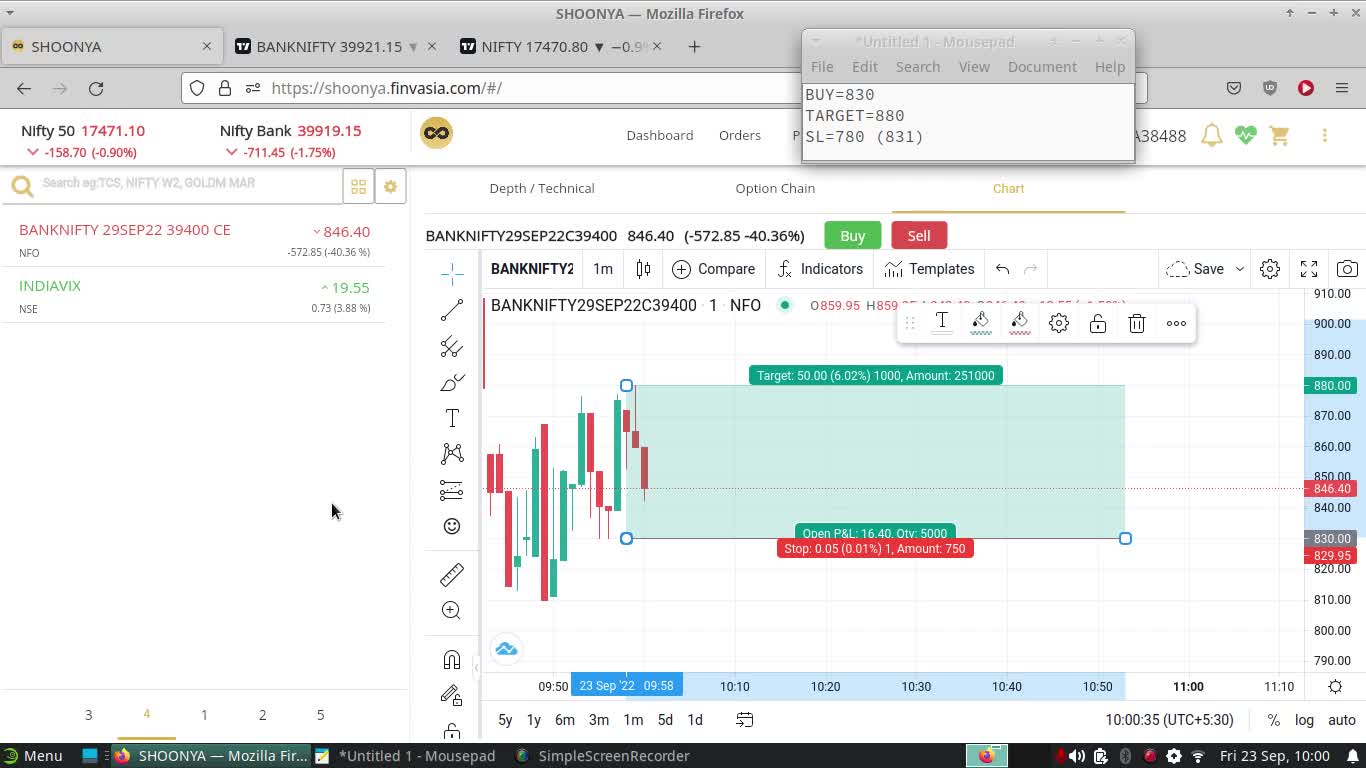Screen dimensions: 1366x768
Task: Change stop zone fill color (red)
Action: 1020,323
